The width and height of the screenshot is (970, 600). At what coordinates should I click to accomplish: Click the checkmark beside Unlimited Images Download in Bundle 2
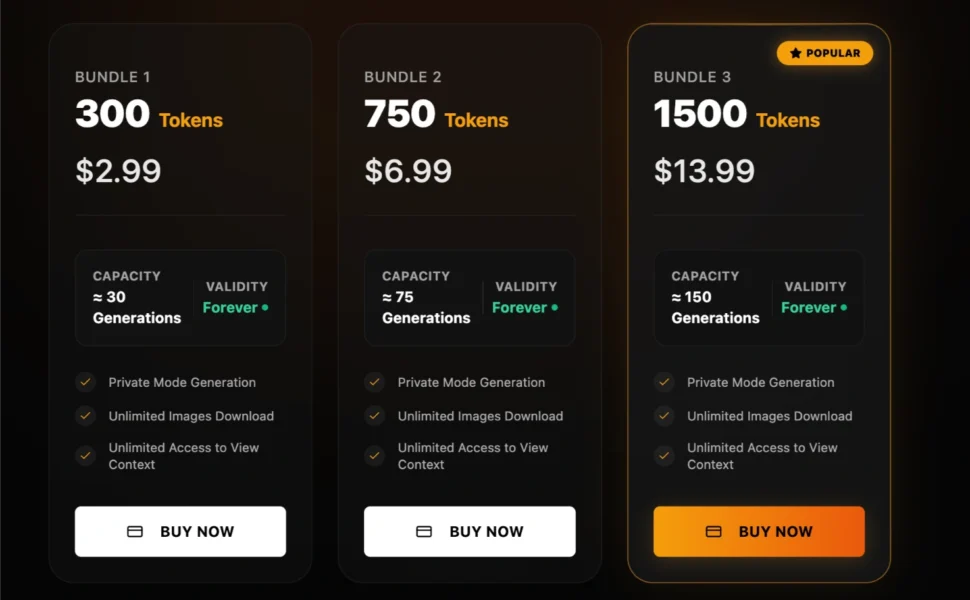[375, 416]
